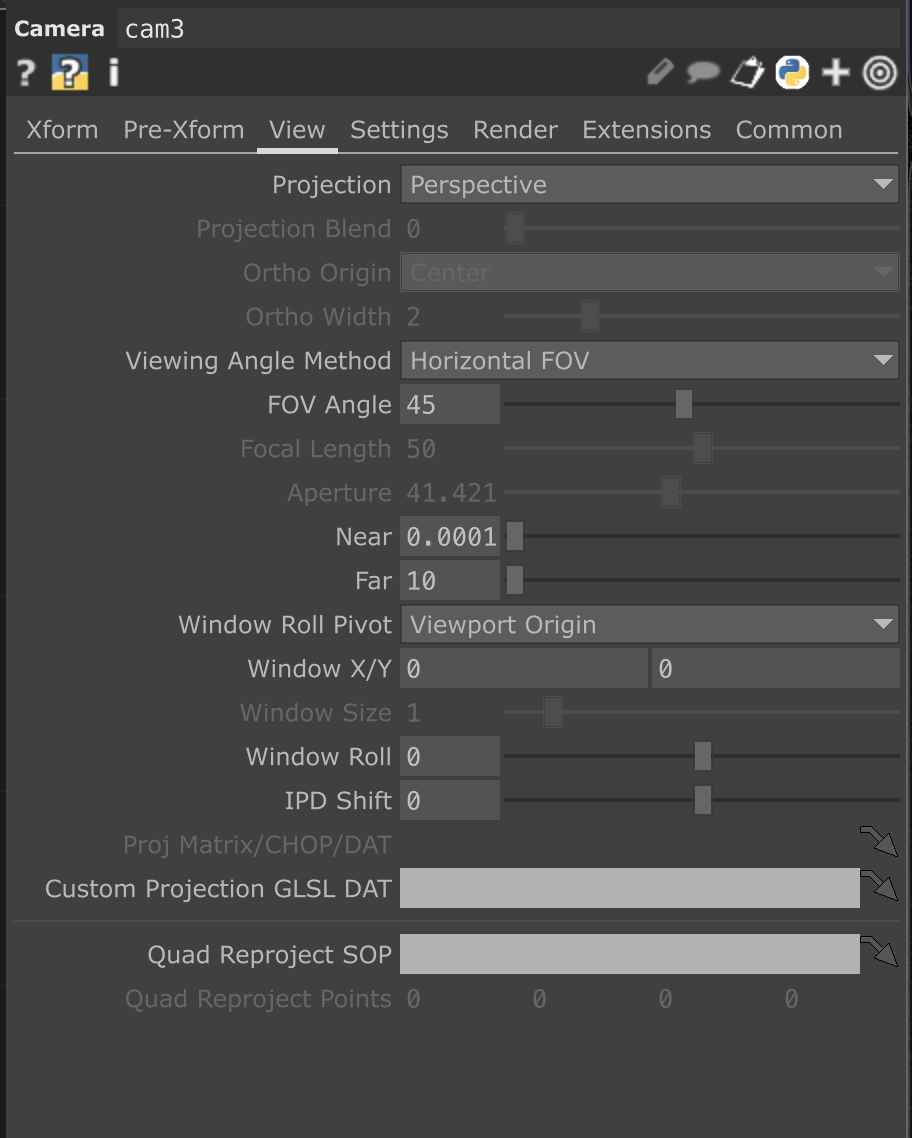912x1138 pixels.
Task: Click the plus add icon
Action: 835,73
